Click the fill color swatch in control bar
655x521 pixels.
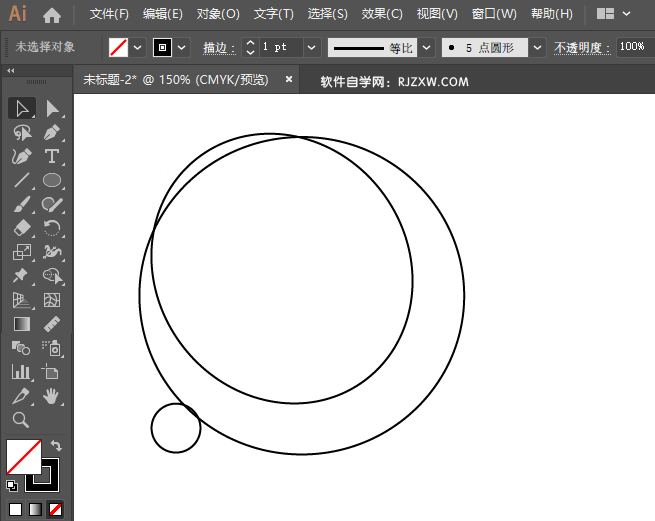[x=119, y=48]
